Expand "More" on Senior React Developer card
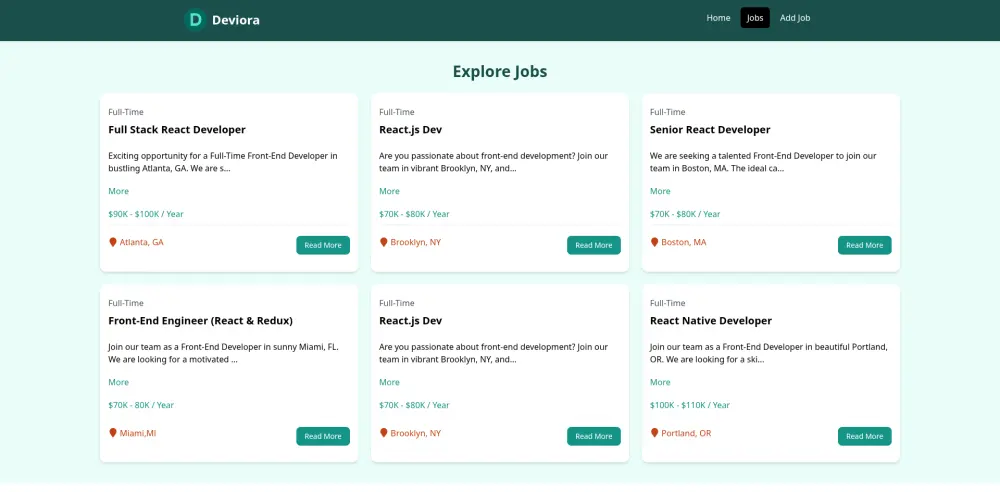Image resolution: width=1000 pixels, height=492 pixels. [x=660, y=191]
